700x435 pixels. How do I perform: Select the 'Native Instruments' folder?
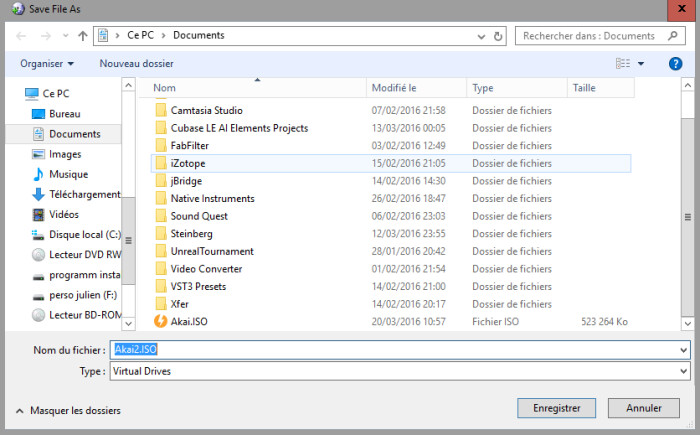pos(212,198)
